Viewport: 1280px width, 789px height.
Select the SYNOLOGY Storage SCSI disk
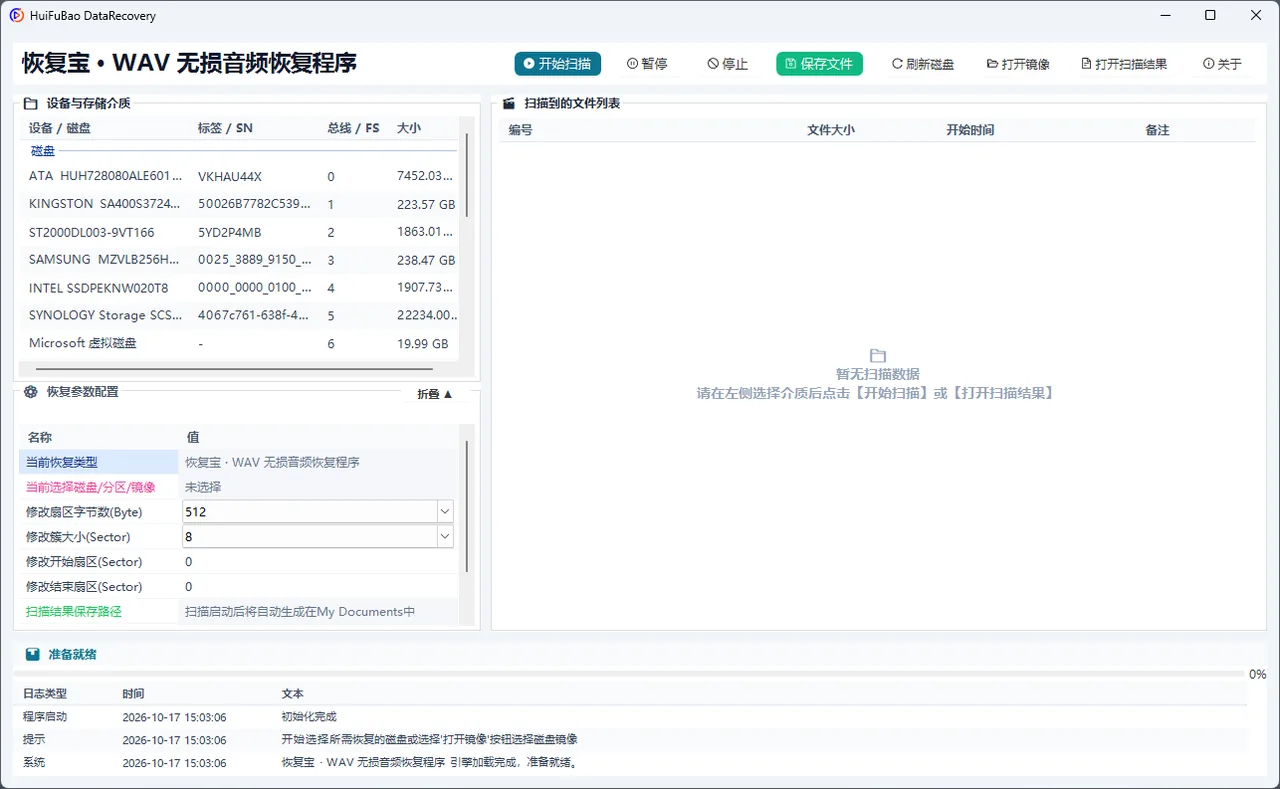tap(240, 315)
